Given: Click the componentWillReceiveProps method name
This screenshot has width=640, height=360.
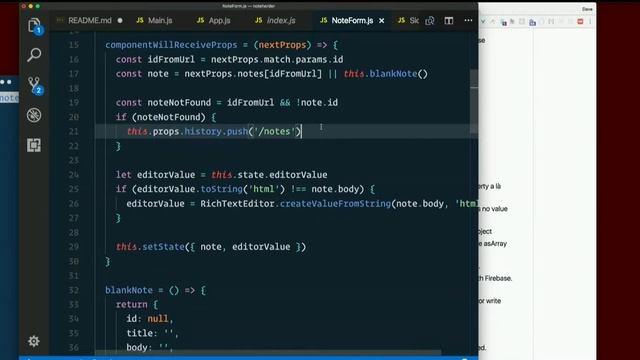Looking at the screenshot, I should click(x=171, y=45).
